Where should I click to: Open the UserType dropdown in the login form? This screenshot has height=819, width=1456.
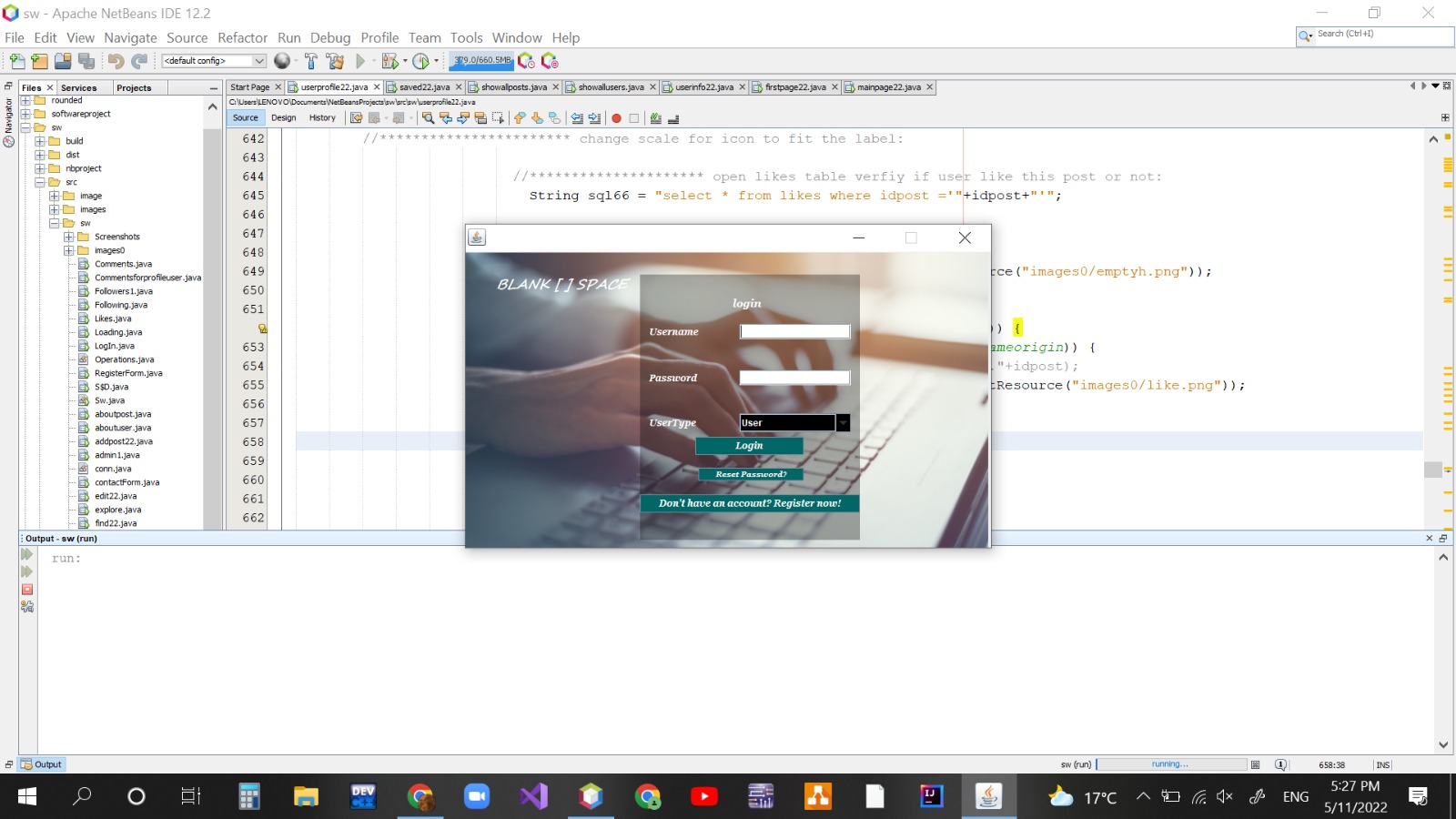(x=841, y=422)
